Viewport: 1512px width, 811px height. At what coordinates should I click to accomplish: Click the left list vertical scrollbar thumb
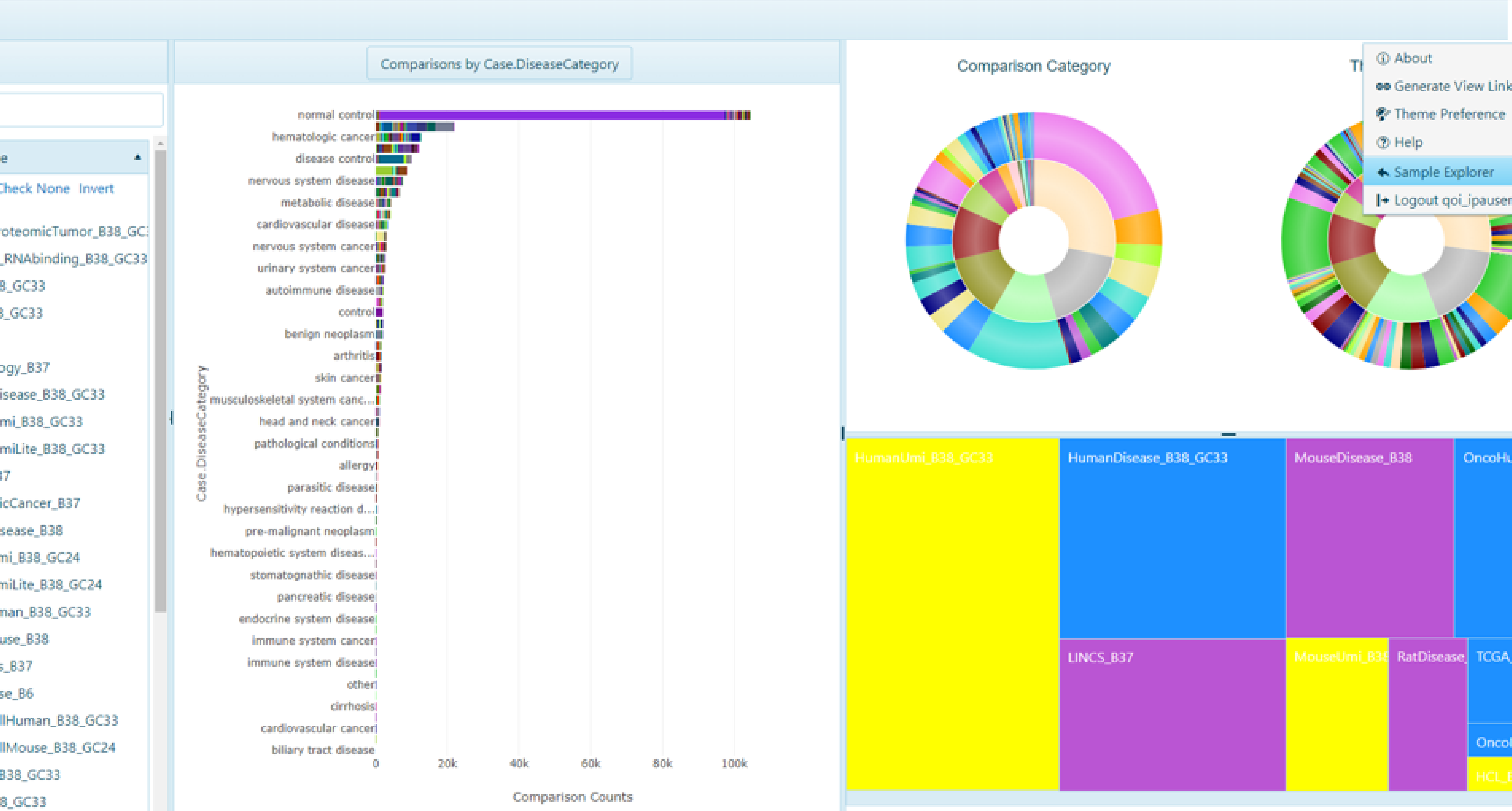tap(160, 381)
